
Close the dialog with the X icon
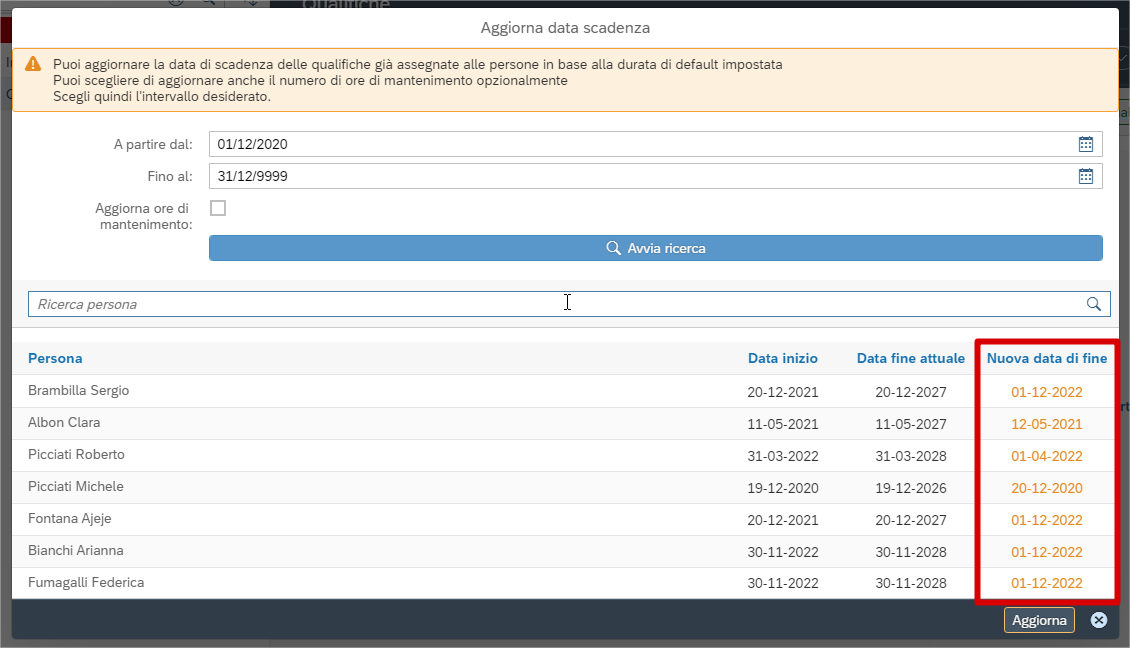coord(1099,620)
